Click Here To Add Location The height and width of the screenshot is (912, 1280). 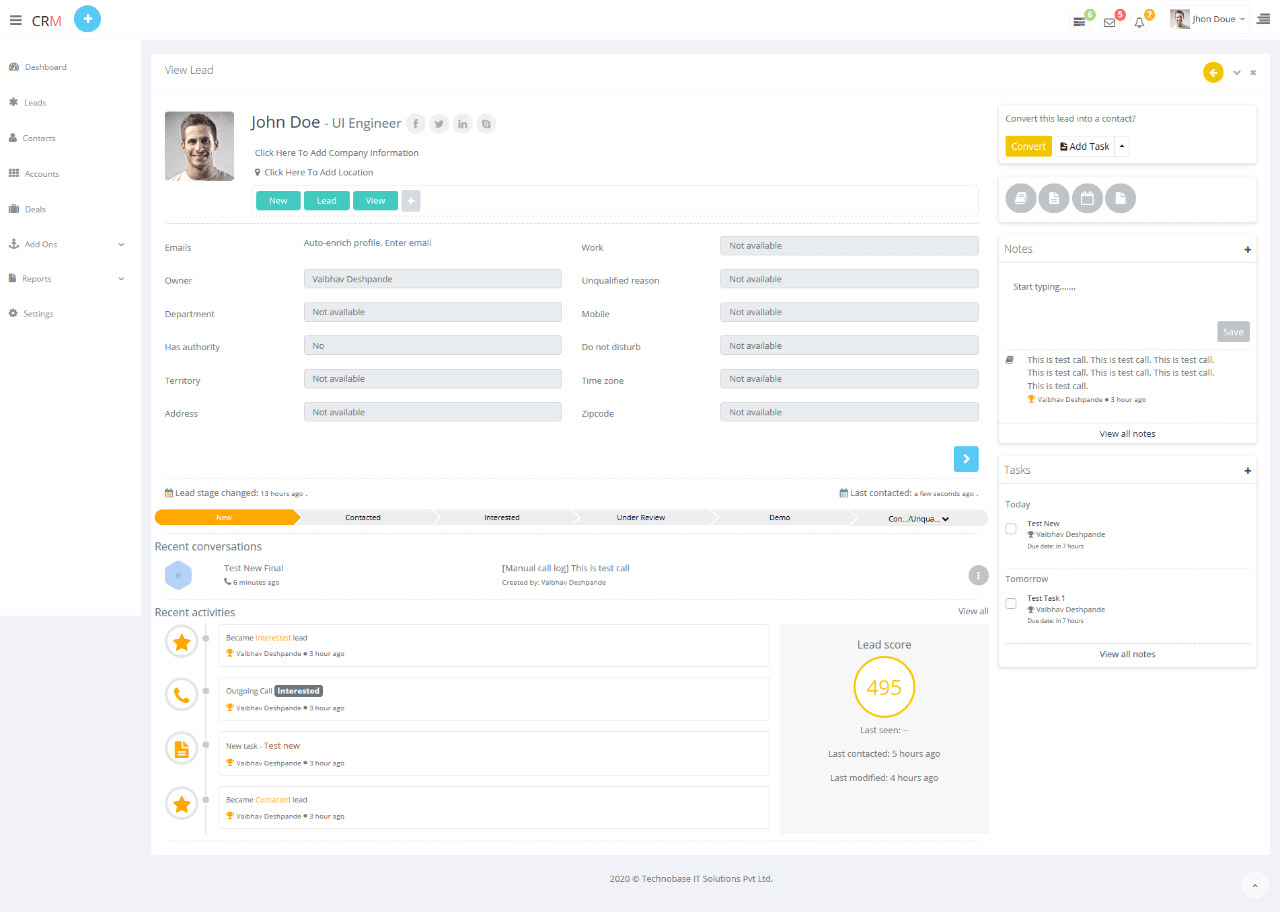click(x=319, y=172)
